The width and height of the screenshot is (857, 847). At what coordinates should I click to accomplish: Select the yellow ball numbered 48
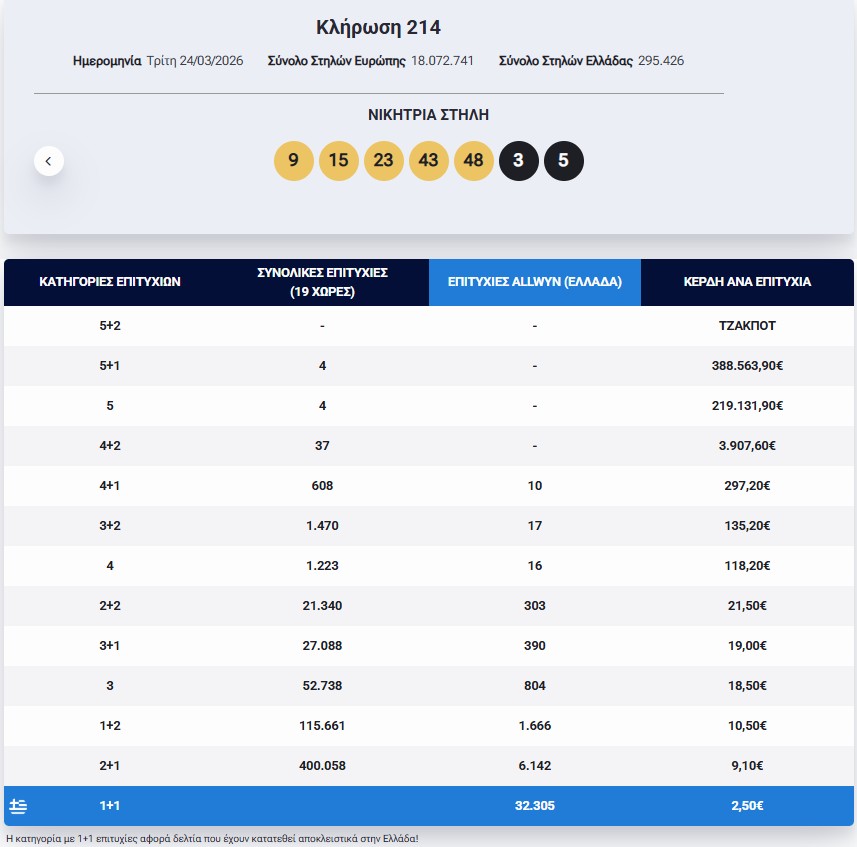(x=474, y=160)
